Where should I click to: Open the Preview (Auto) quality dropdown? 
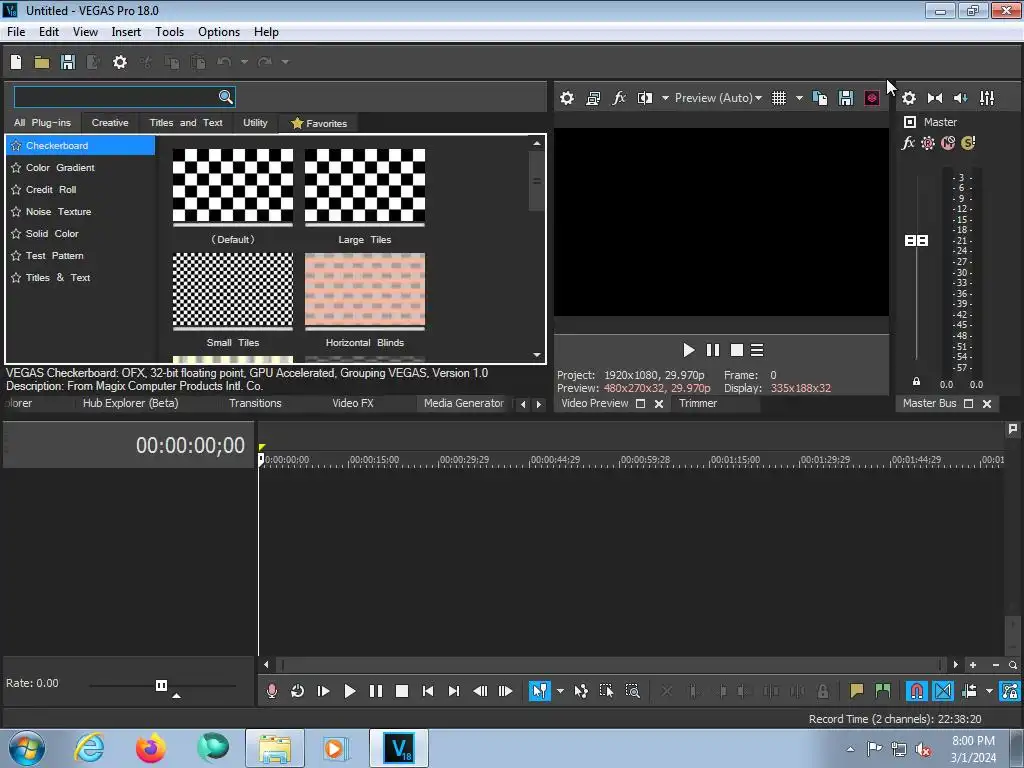pos(718,98)
